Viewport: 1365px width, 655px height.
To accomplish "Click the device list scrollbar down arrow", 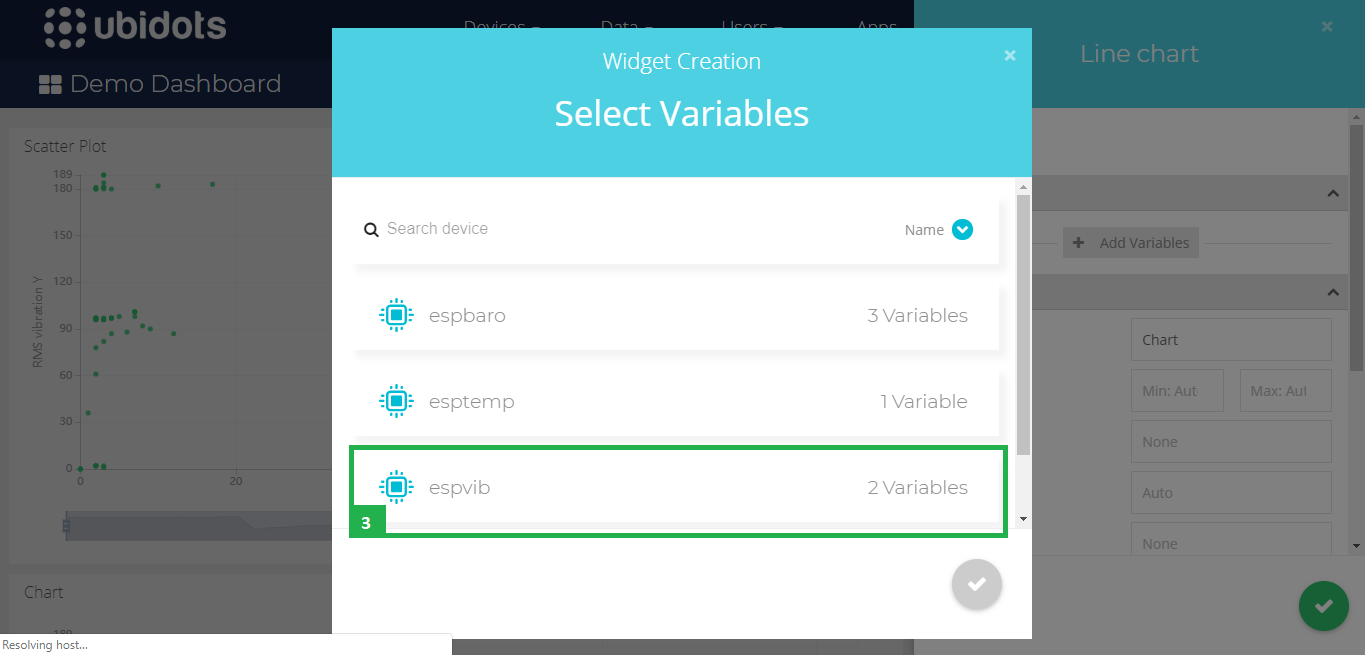I will tap(1023, 519).
